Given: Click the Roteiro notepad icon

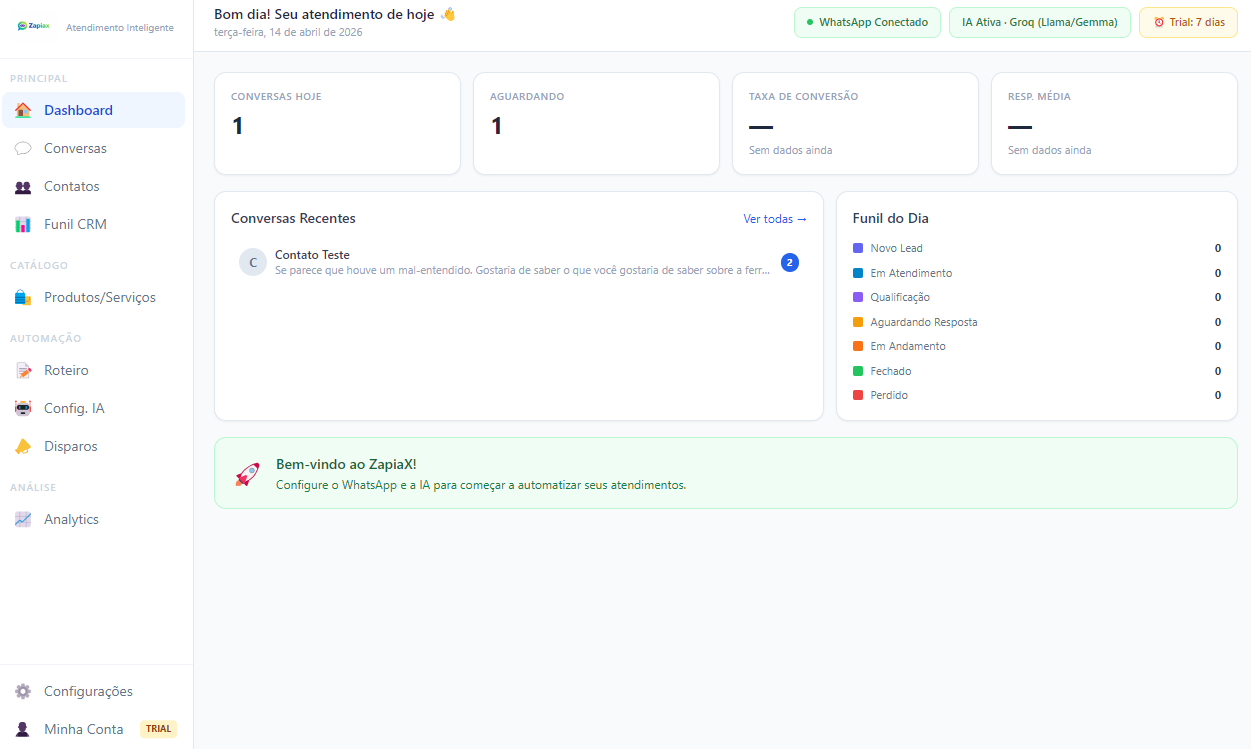Looking at the screenshot, I should click(x=23, y=371).
